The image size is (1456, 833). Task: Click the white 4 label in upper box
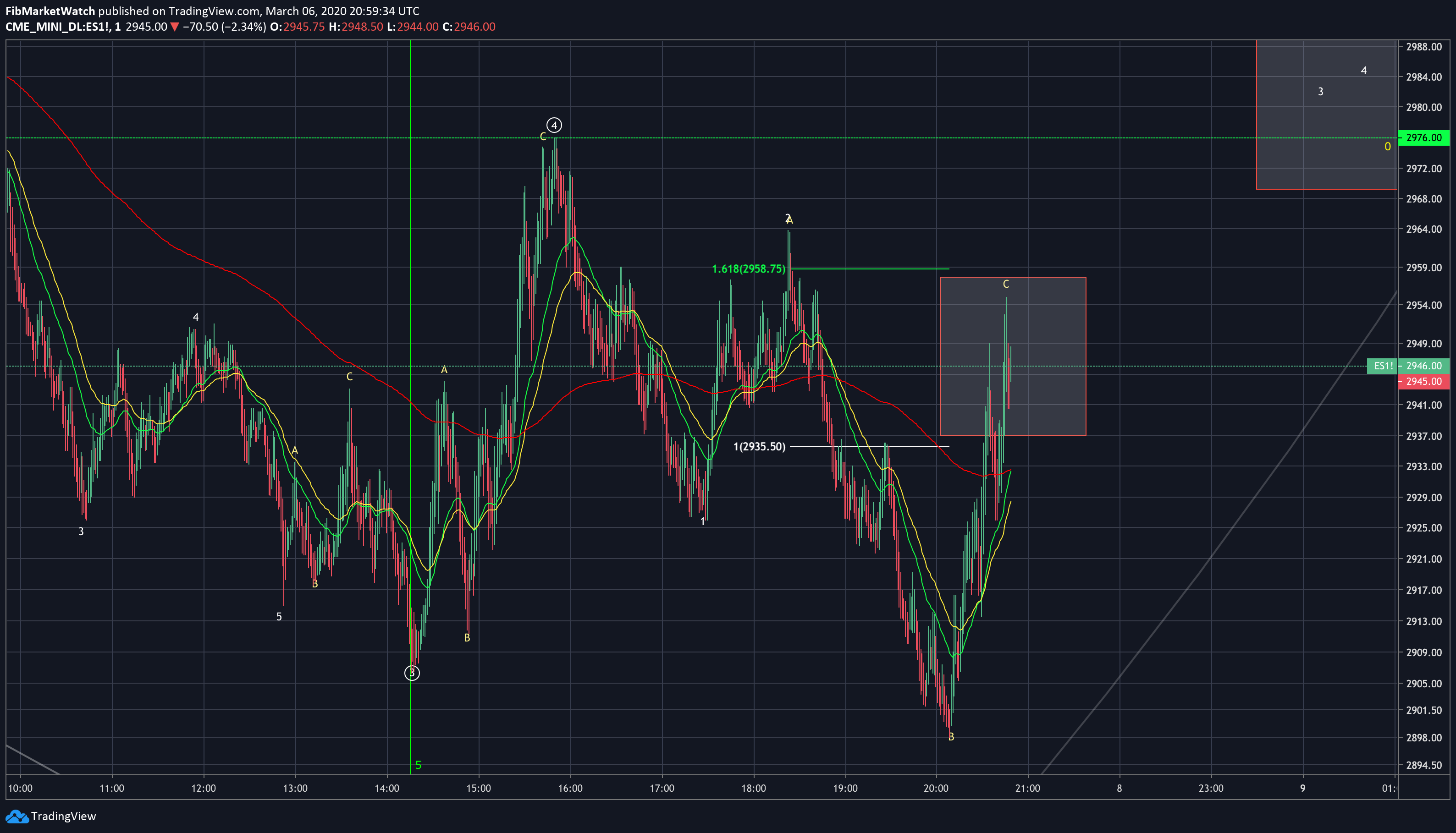tap(1364, 71)
